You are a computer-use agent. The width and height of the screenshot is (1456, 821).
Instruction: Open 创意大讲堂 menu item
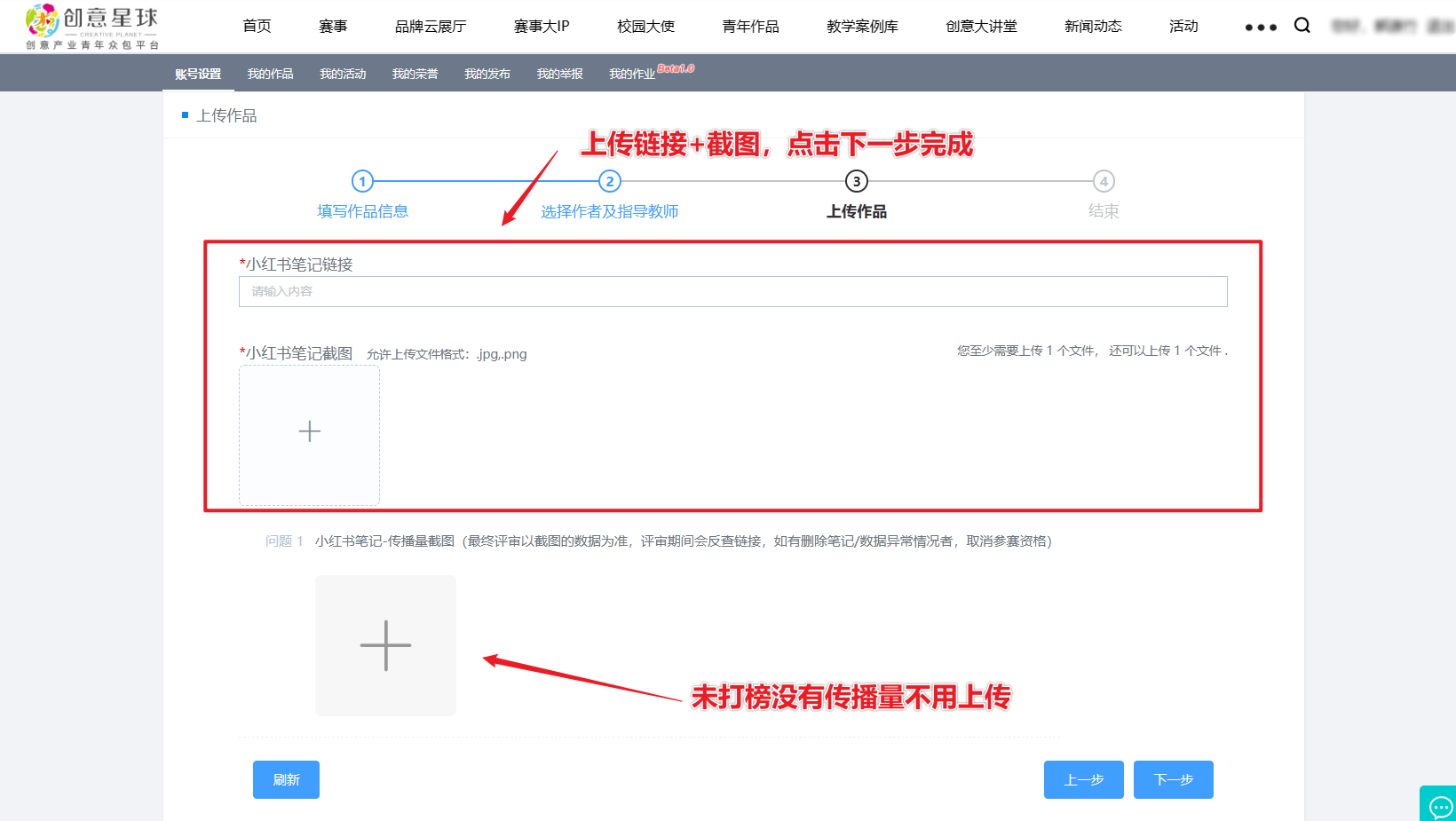(981, 27)
